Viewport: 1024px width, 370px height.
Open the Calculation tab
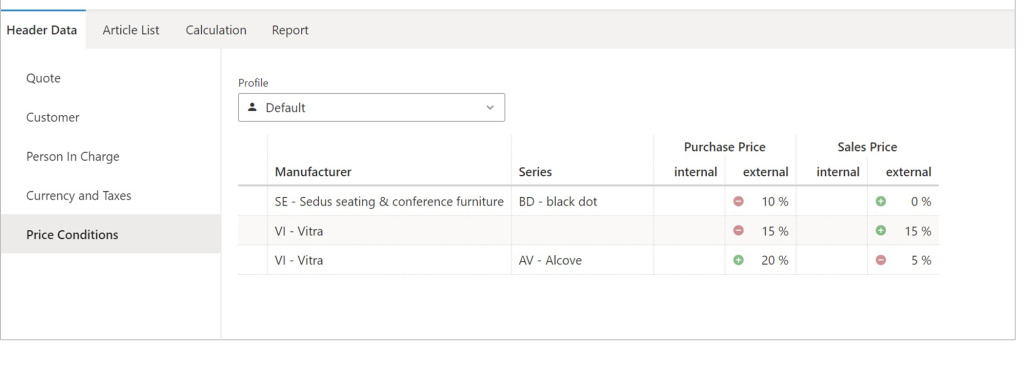(216, 30)
